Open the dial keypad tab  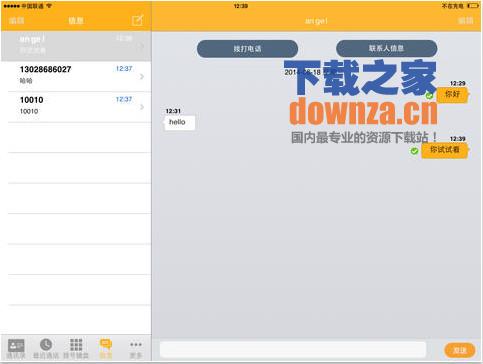(x=76, y=348)
